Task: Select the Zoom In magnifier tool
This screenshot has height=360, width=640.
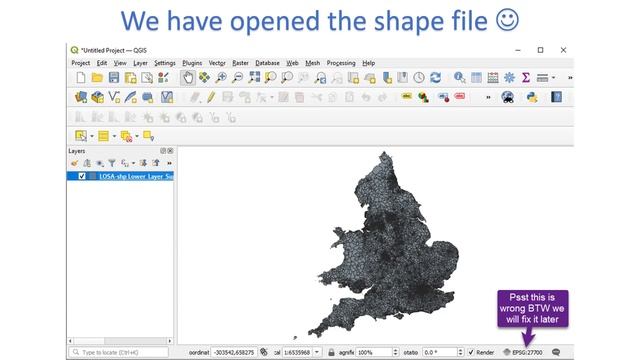Action: [x=221, y=78]
